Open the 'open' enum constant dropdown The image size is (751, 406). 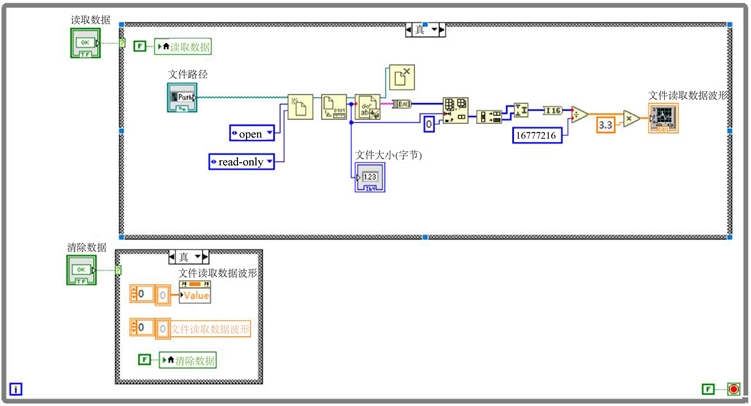(269, 133)
